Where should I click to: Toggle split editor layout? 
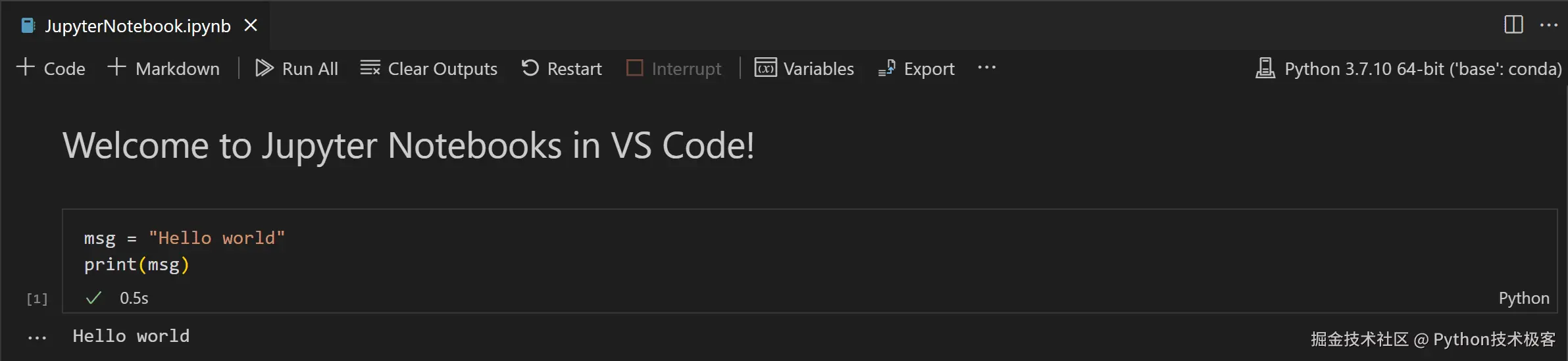point(1513,25)
